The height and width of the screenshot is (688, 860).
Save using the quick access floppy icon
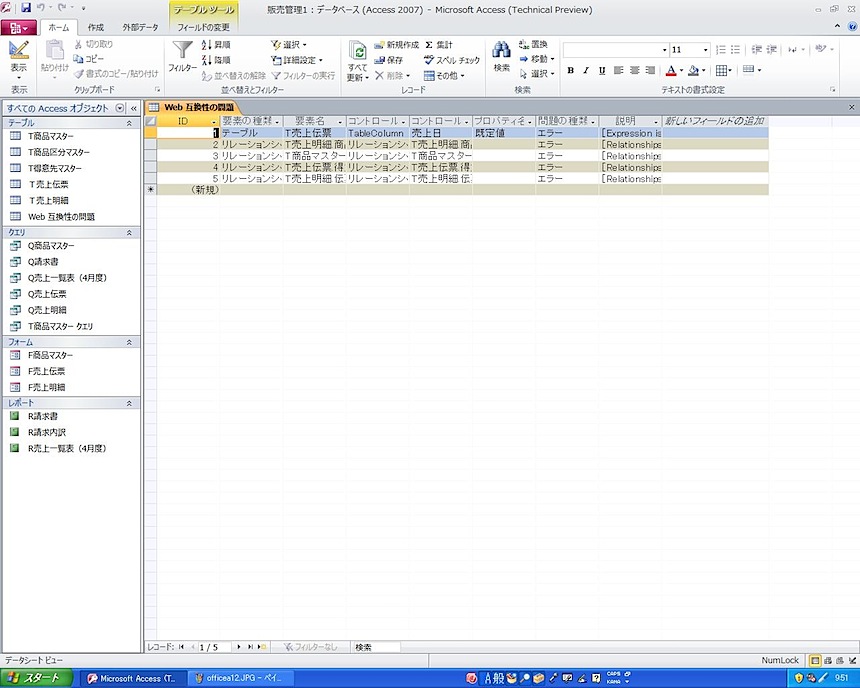pos(25,8)
